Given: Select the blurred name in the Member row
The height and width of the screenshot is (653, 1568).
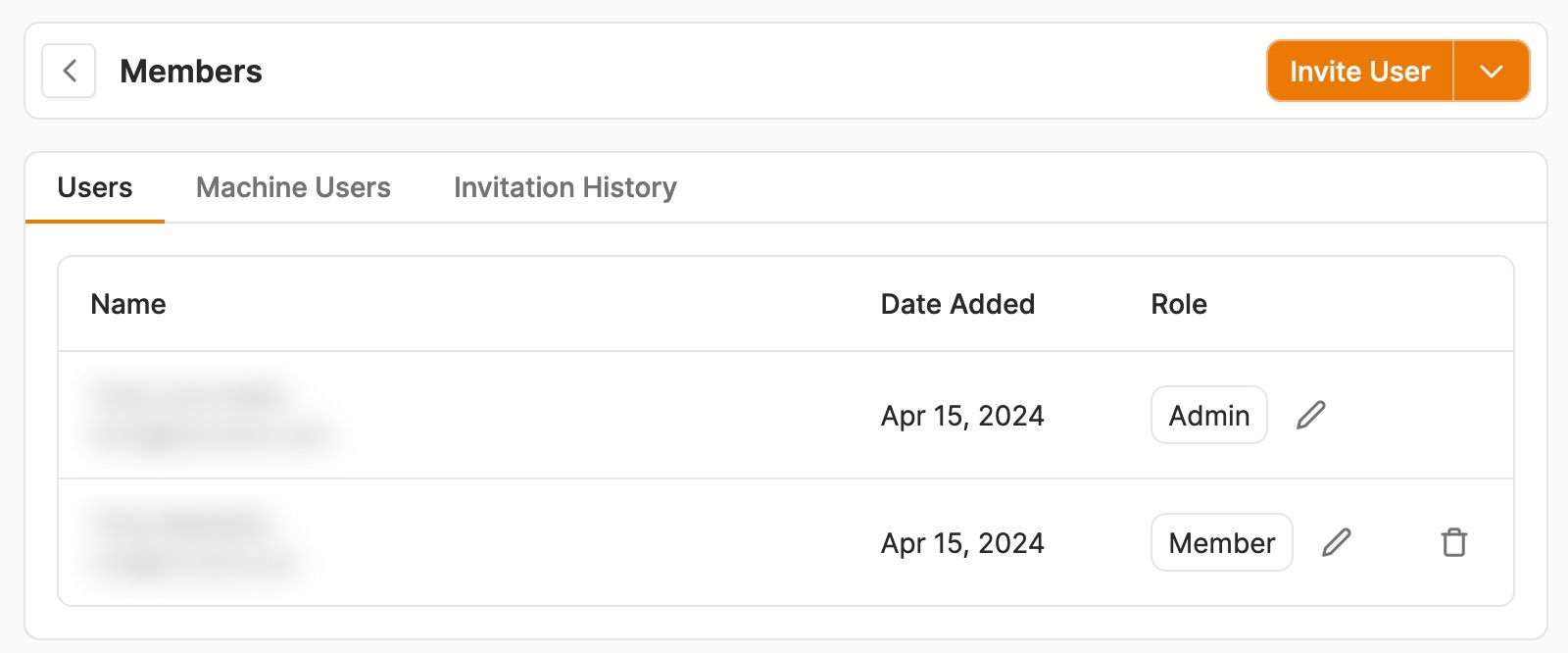Looking at the screenshot, I should 183,525.
